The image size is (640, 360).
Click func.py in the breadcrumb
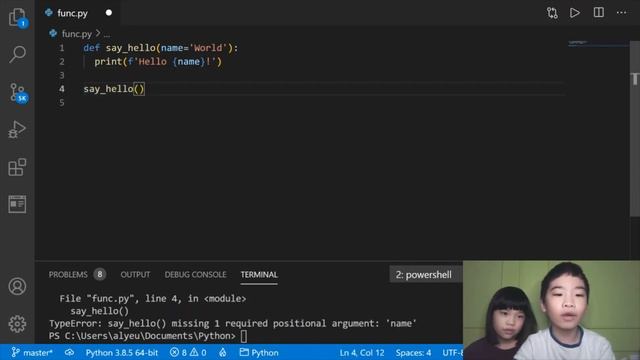tap(76, 34)
